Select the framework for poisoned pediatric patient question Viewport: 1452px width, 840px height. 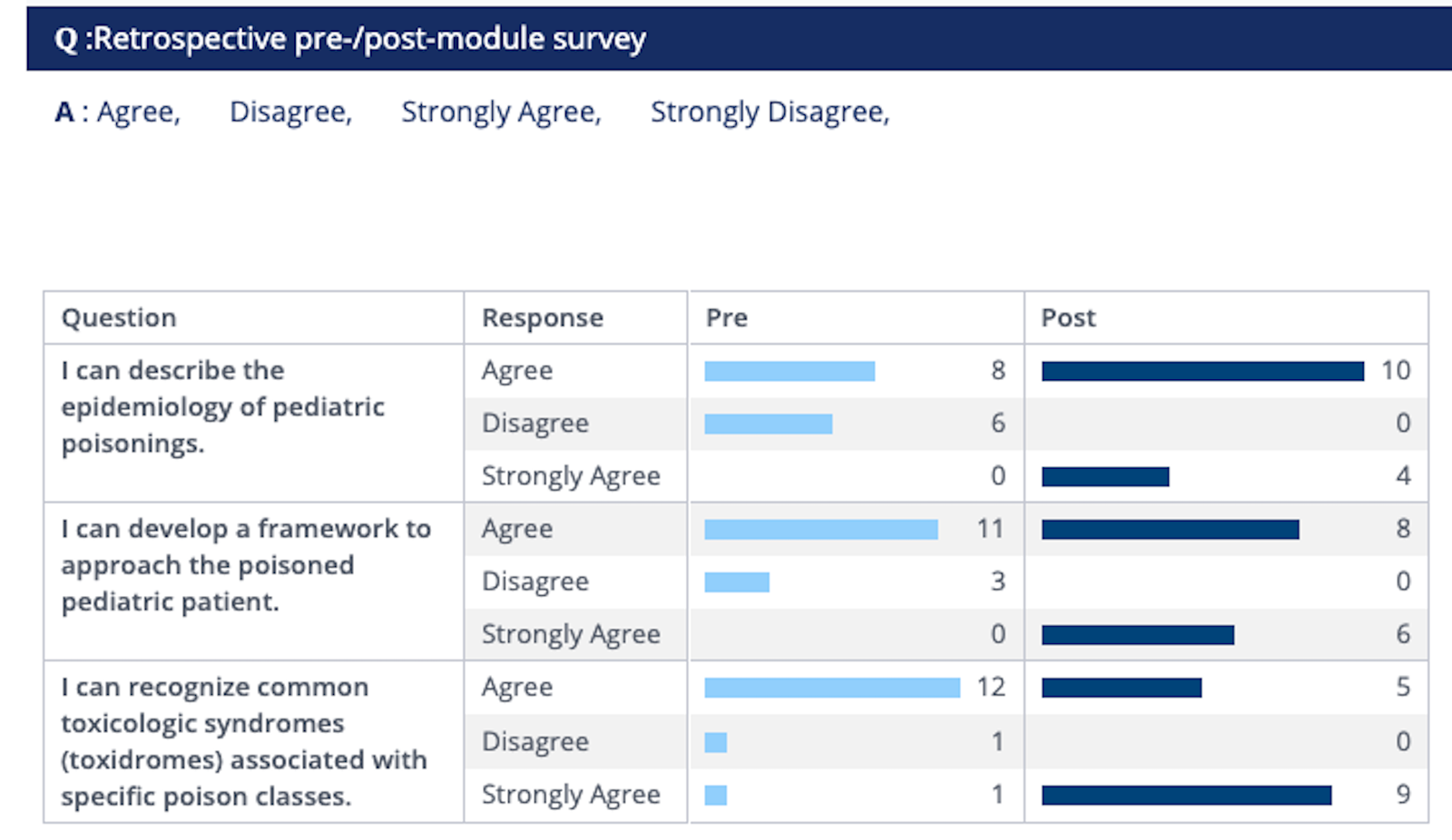coord(245,564)
